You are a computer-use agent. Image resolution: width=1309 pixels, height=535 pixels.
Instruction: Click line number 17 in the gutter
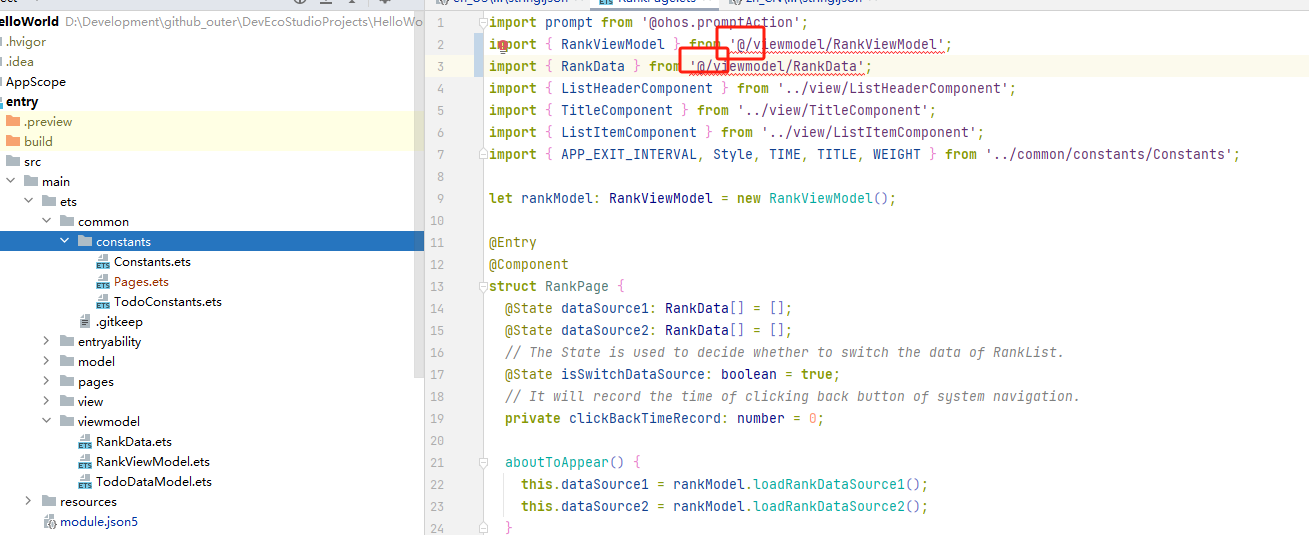coord(438,375)
